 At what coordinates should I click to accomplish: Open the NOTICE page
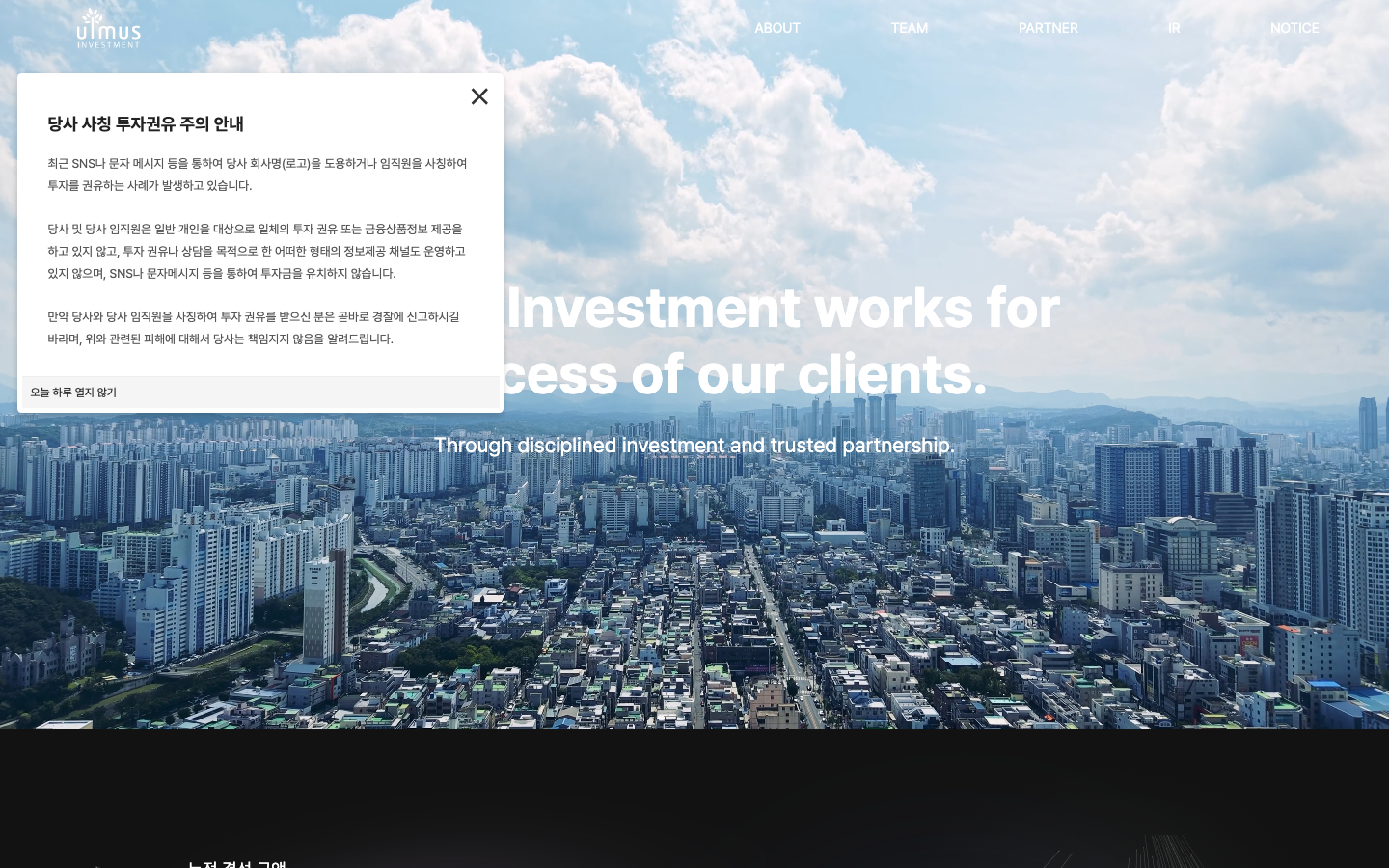pos(1294,28)
